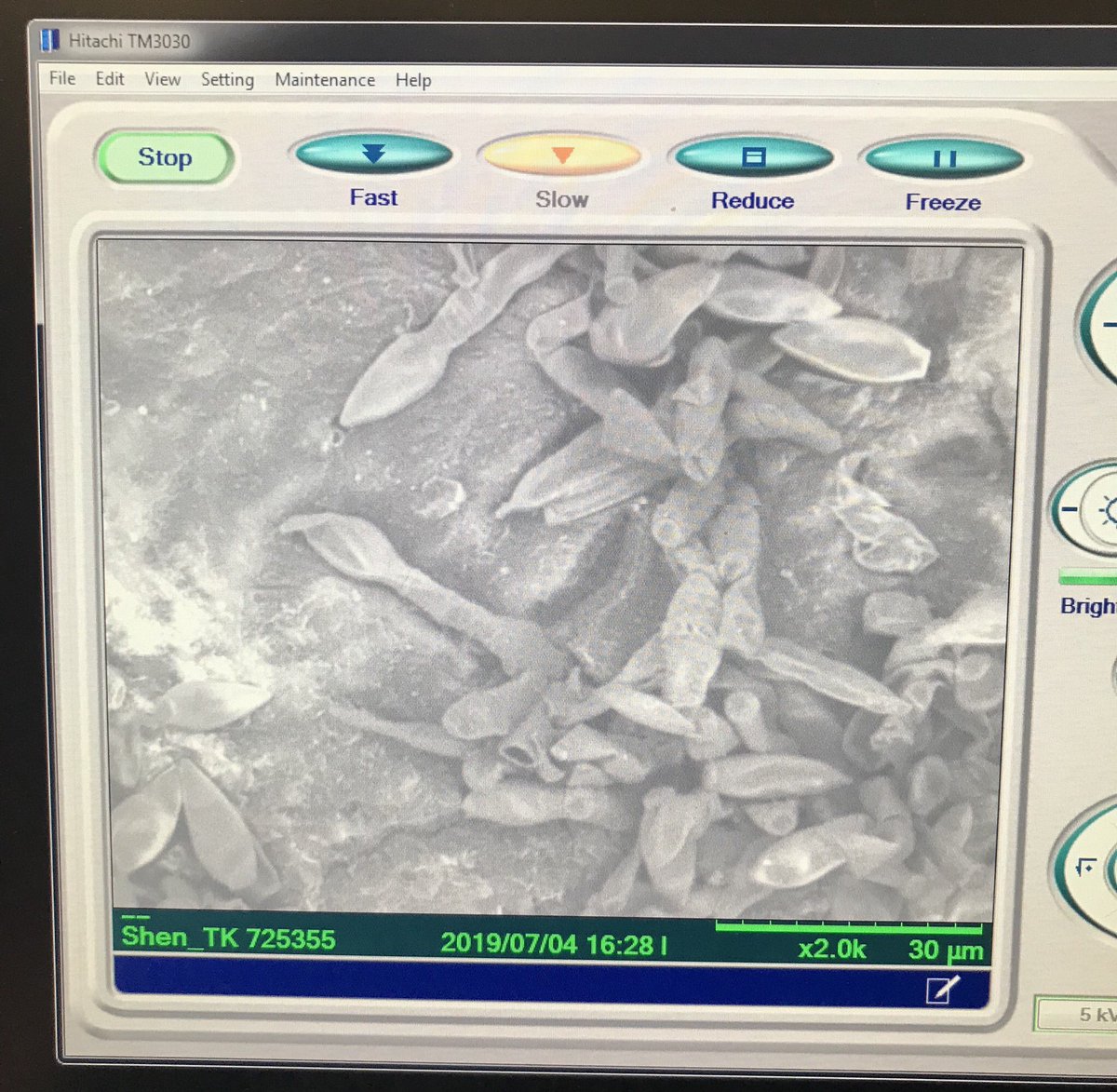The height and width of the screenshot is (1092, 1117).
Task: Click the Hitachi TM3030 title bar icon
Action: [x=50, y=40]
